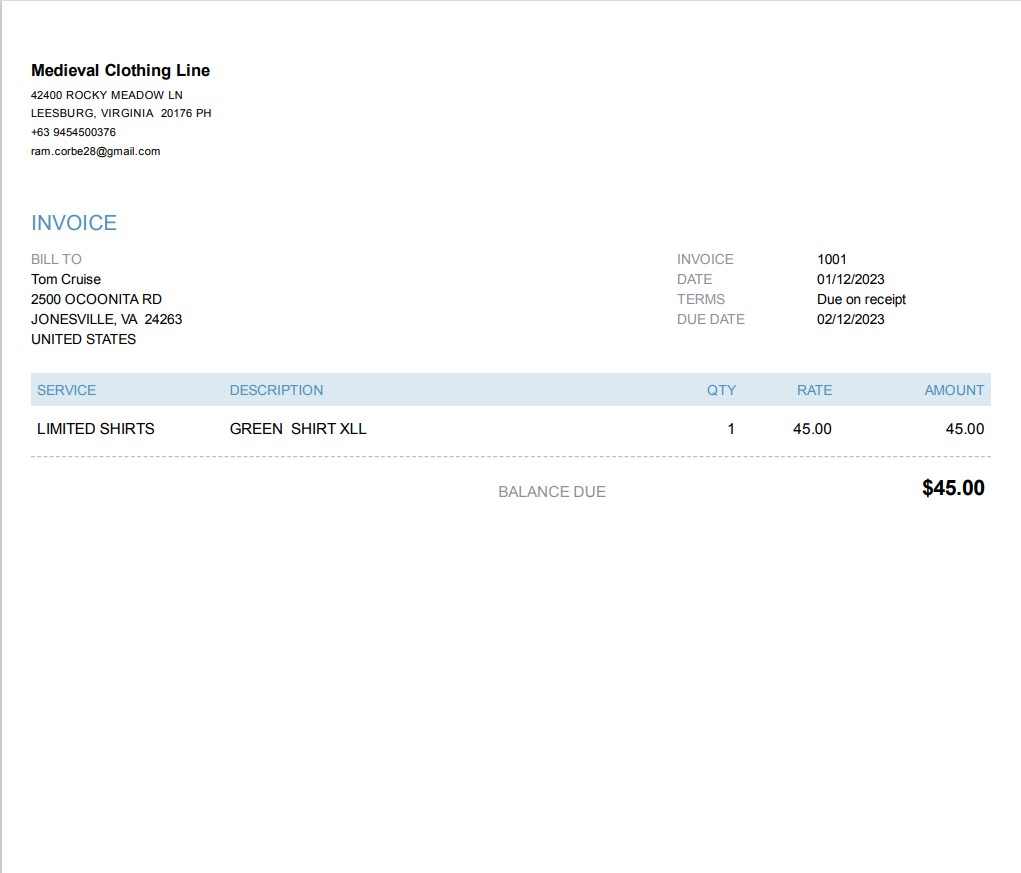The width and height of the screenshot is (1021, 873).
Task: Click the QTY column header
Action: (721, 390)
